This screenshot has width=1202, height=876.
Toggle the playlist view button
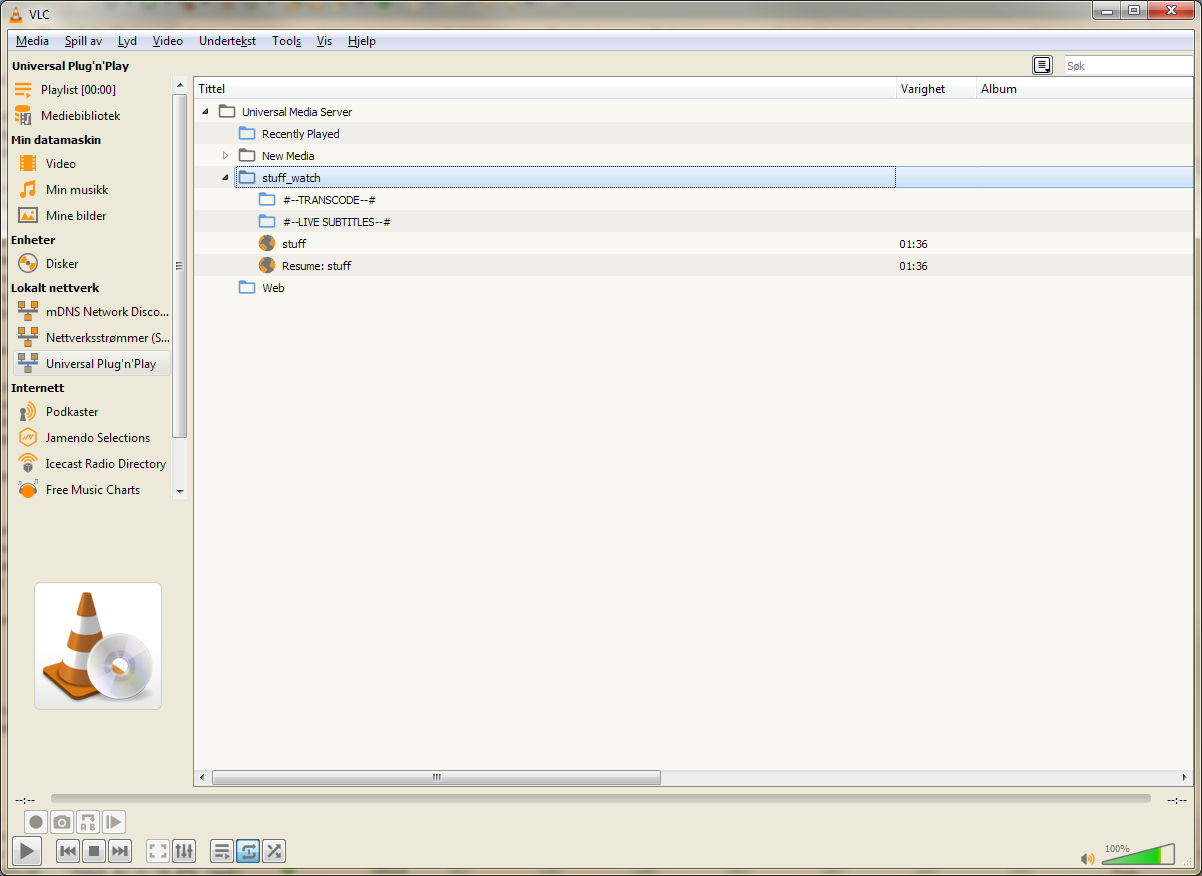(x=222, y=852)
